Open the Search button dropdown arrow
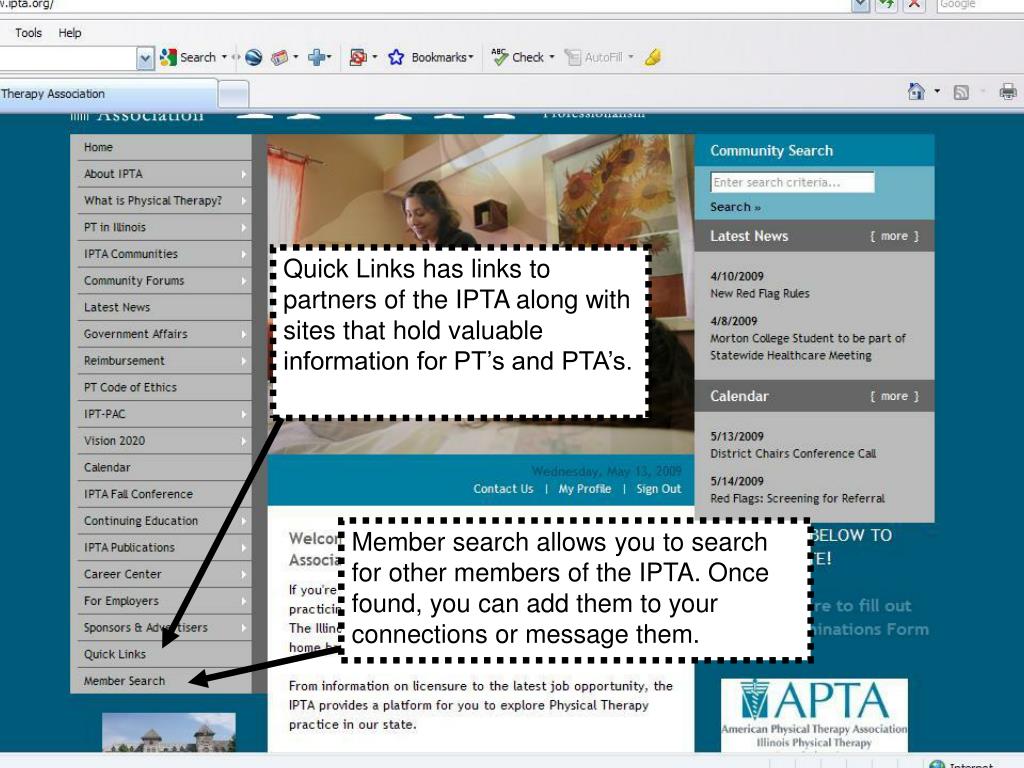This screenshot has height=768, width=1024. tap(224, 57)
